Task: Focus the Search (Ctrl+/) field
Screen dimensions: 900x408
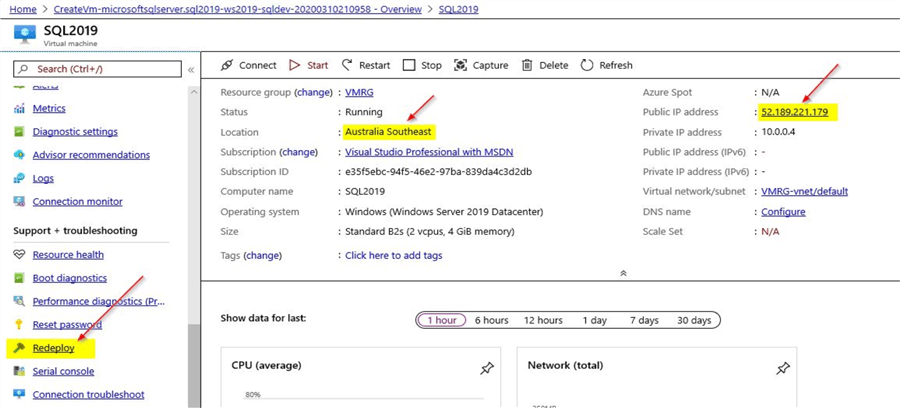Action: point(98,69)
